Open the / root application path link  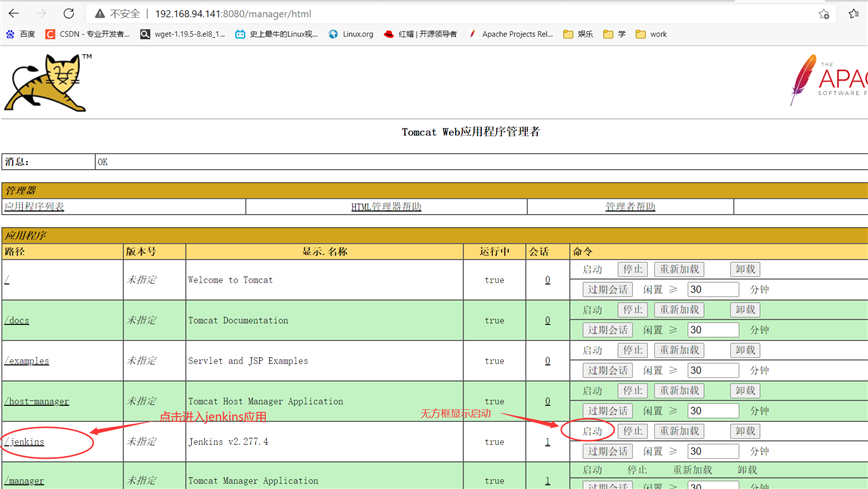7,280
